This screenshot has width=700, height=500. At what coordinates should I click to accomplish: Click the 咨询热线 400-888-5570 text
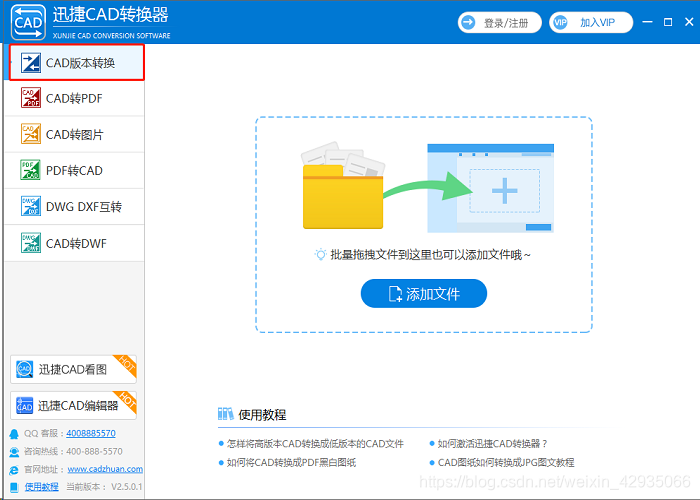coord(73,451)
